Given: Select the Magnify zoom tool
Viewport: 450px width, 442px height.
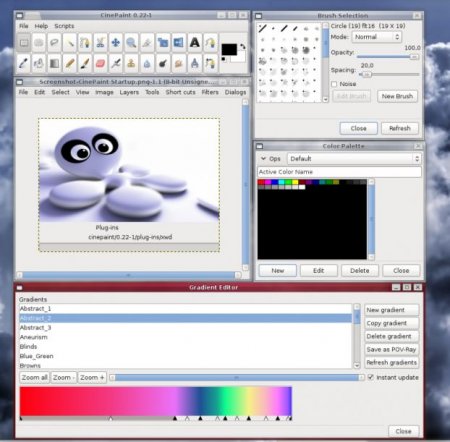Looking at the screenshot, I should 131,43.
